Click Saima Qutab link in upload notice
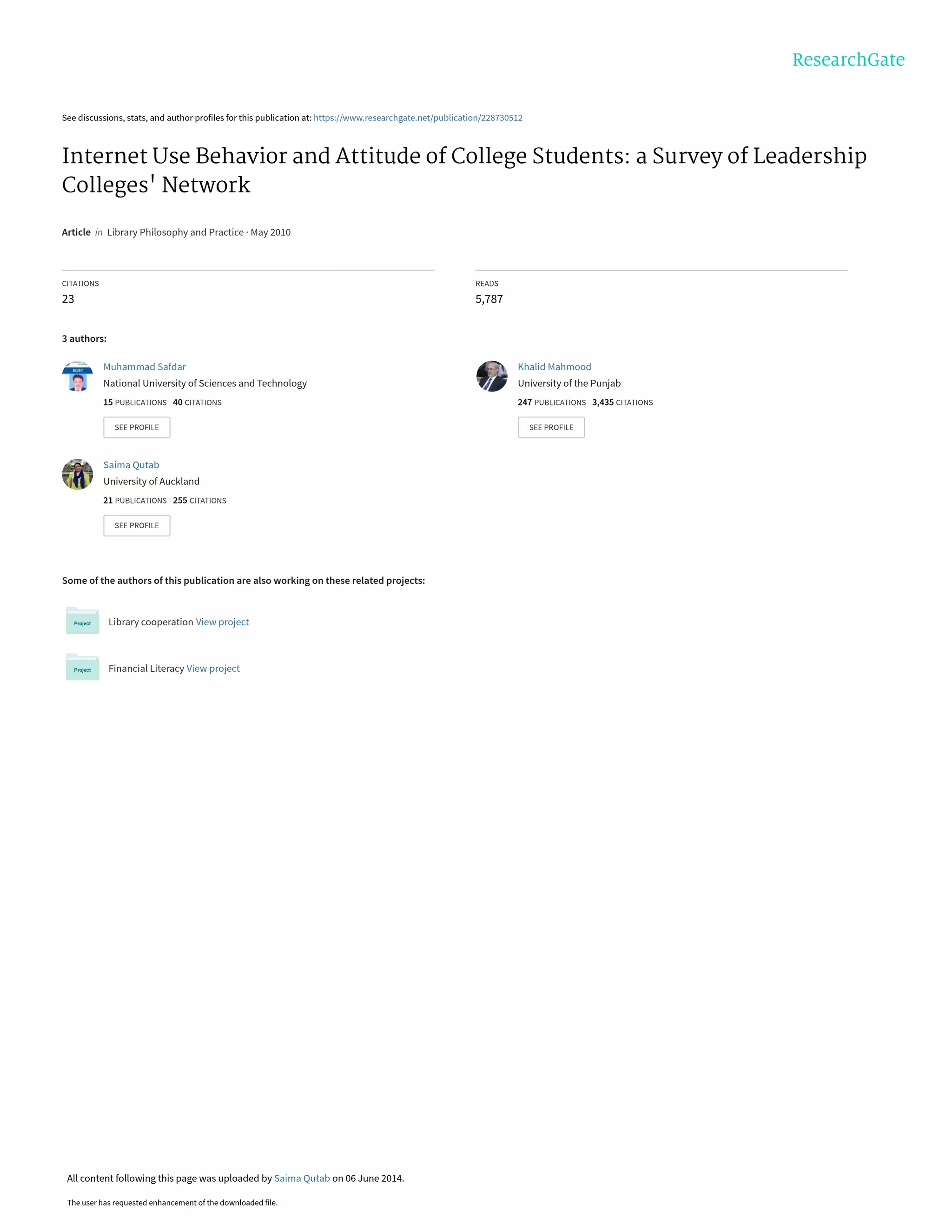The width and height of the screenshot is (952, 1232). coord(302,1178)
